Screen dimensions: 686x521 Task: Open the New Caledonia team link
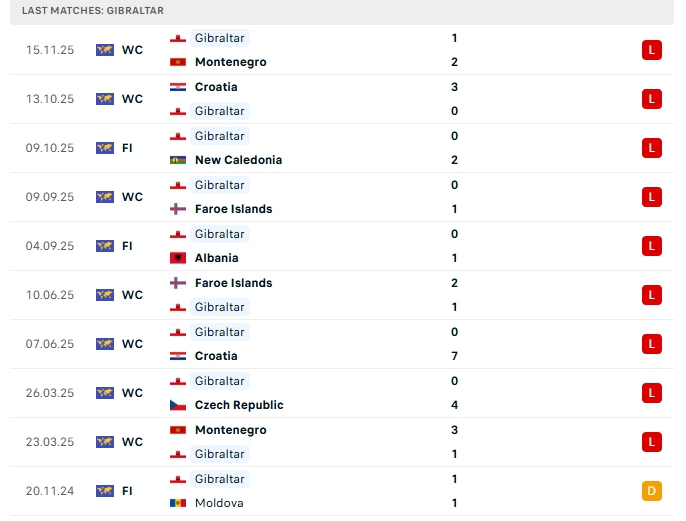point(238,160)
